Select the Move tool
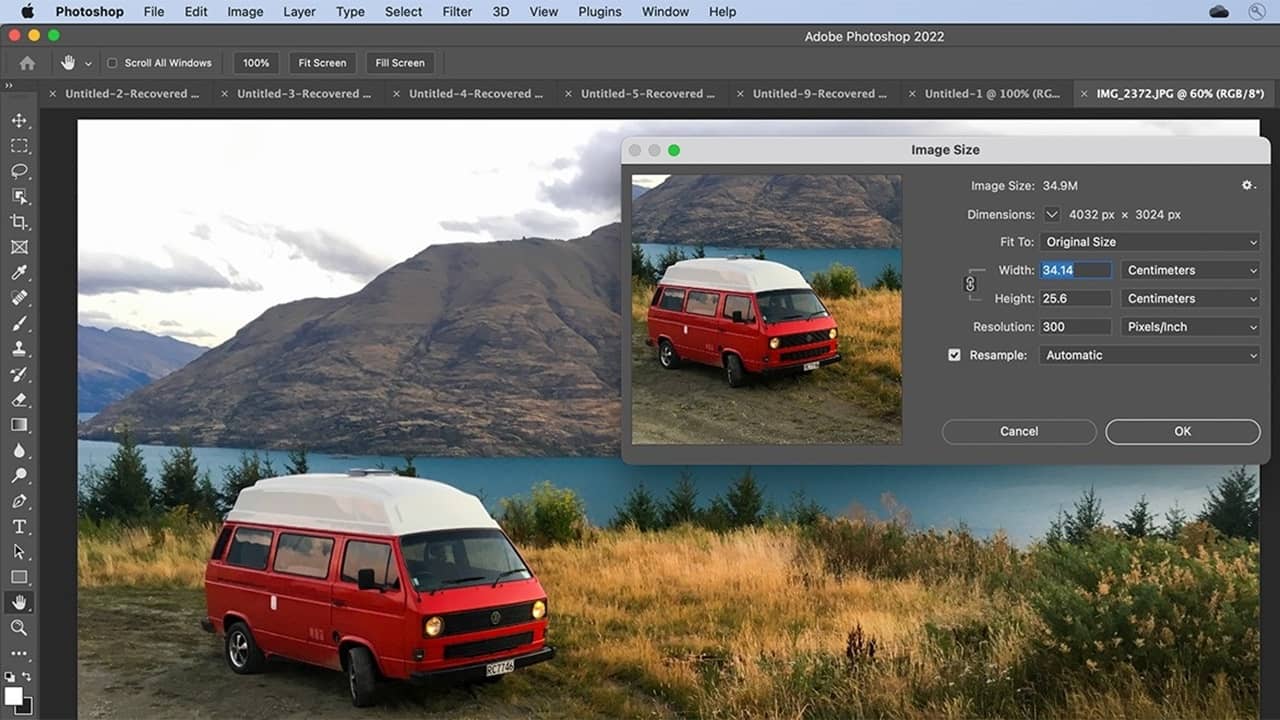 tap(19, 121)
